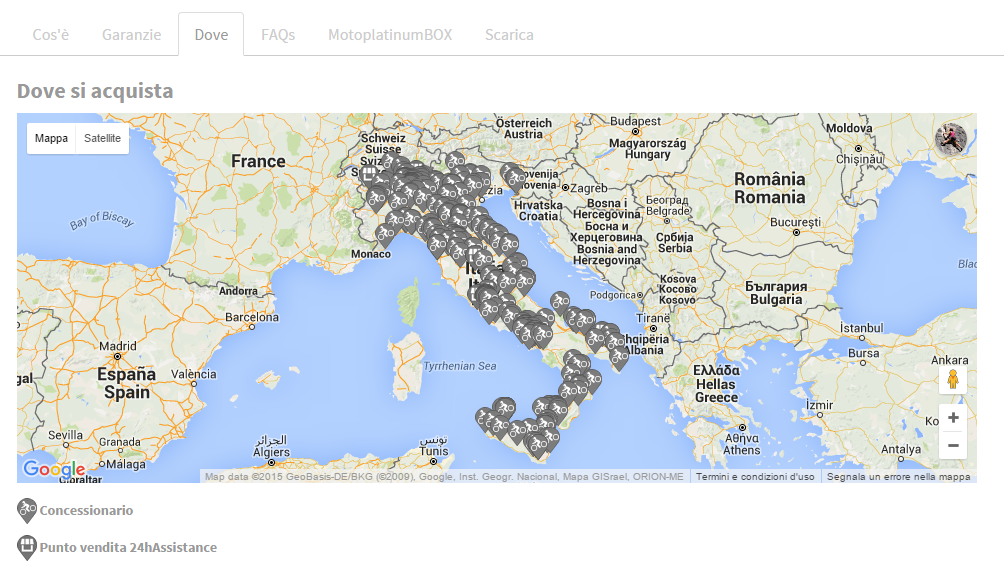The image size is (1004, 571).
Task: Select the active Dove tab
Action: click(x=211, y=34)
